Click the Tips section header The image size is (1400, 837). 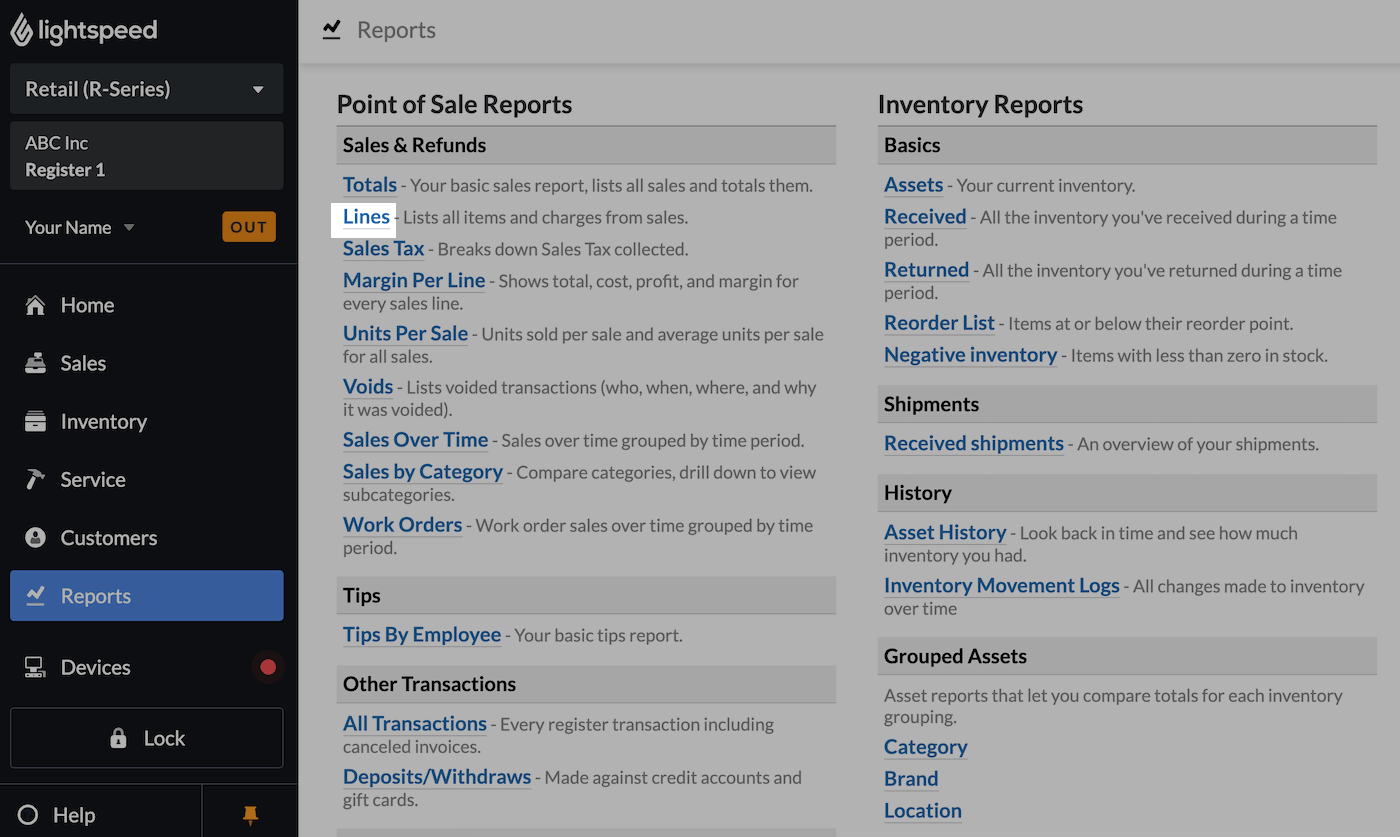[x=586, y=596]
